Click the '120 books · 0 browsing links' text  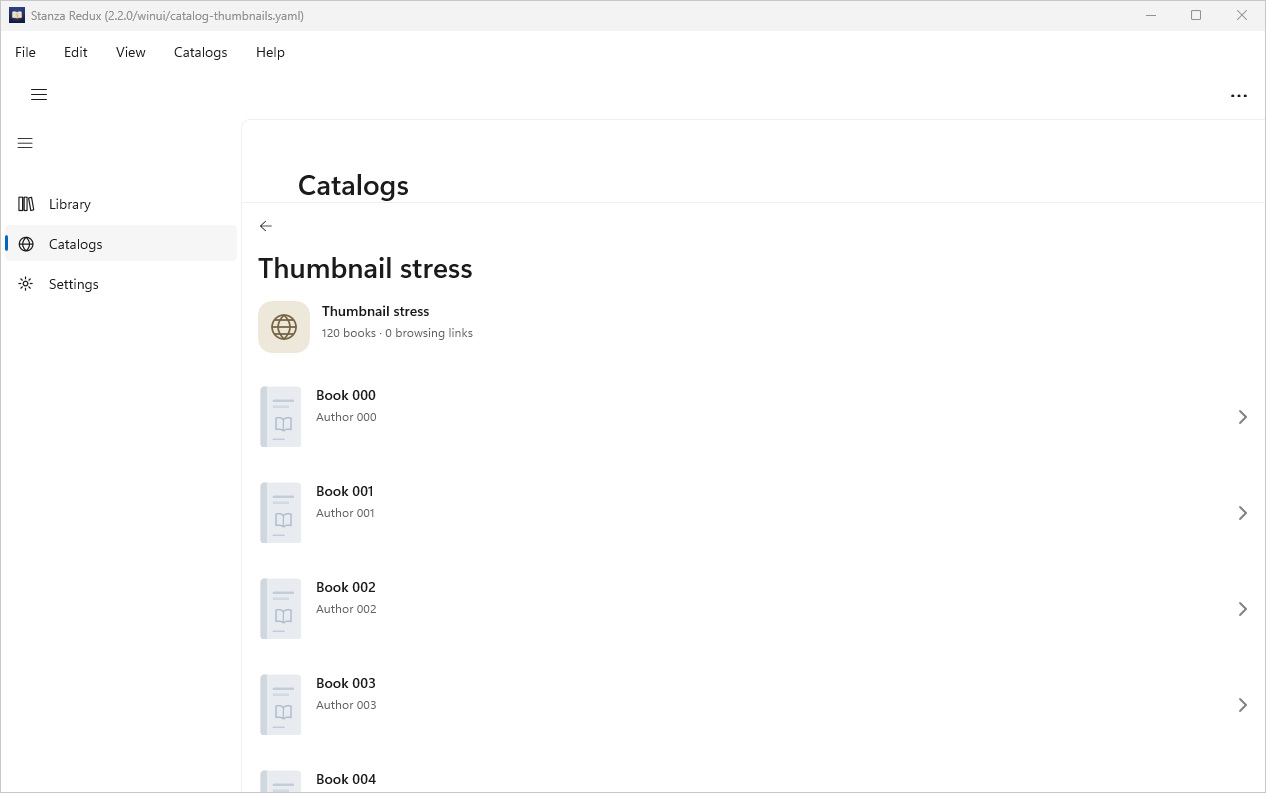tap(397, 333)
